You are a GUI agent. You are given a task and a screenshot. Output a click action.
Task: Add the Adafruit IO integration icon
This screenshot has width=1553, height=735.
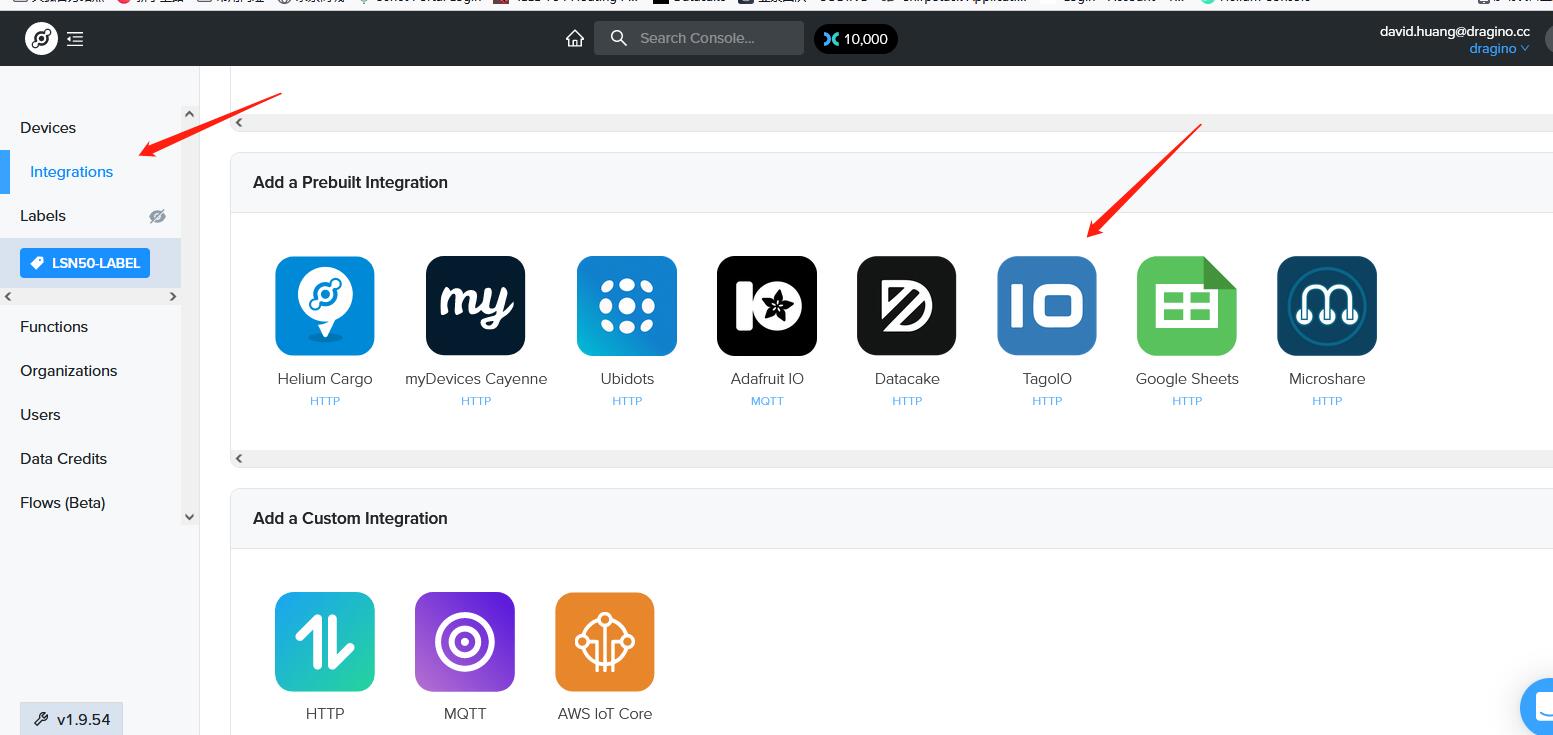click(x=767, y=306)
